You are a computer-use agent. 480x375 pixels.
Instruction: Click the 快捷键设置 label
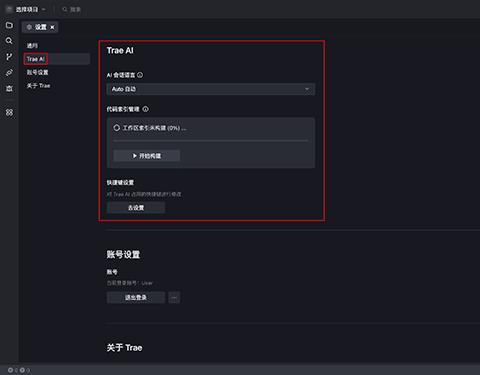click(x=120, y=182)
